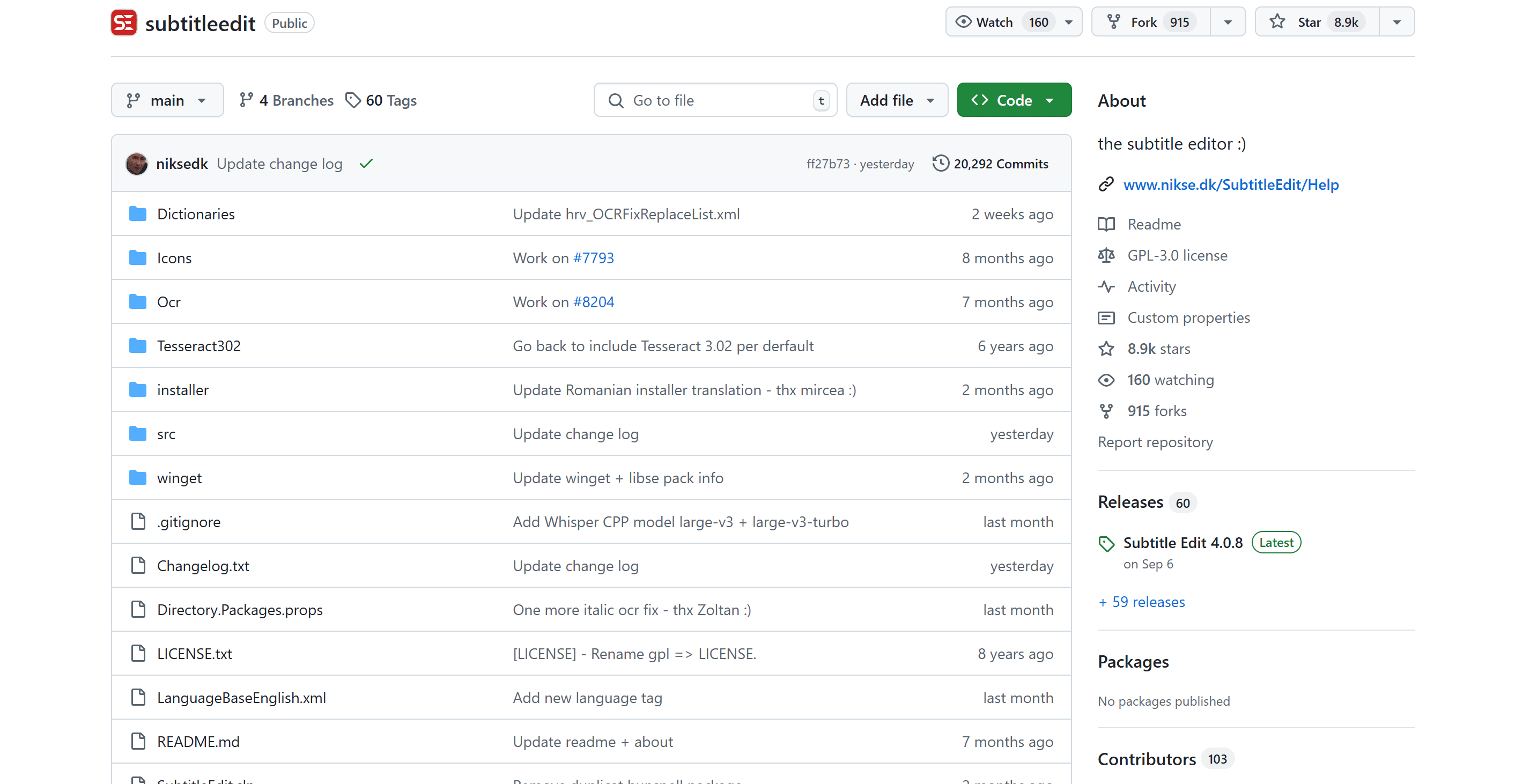Open the Fork options dropdown arrow
This screenshot has width=1515, height=784.
(x=1228, y=23)
